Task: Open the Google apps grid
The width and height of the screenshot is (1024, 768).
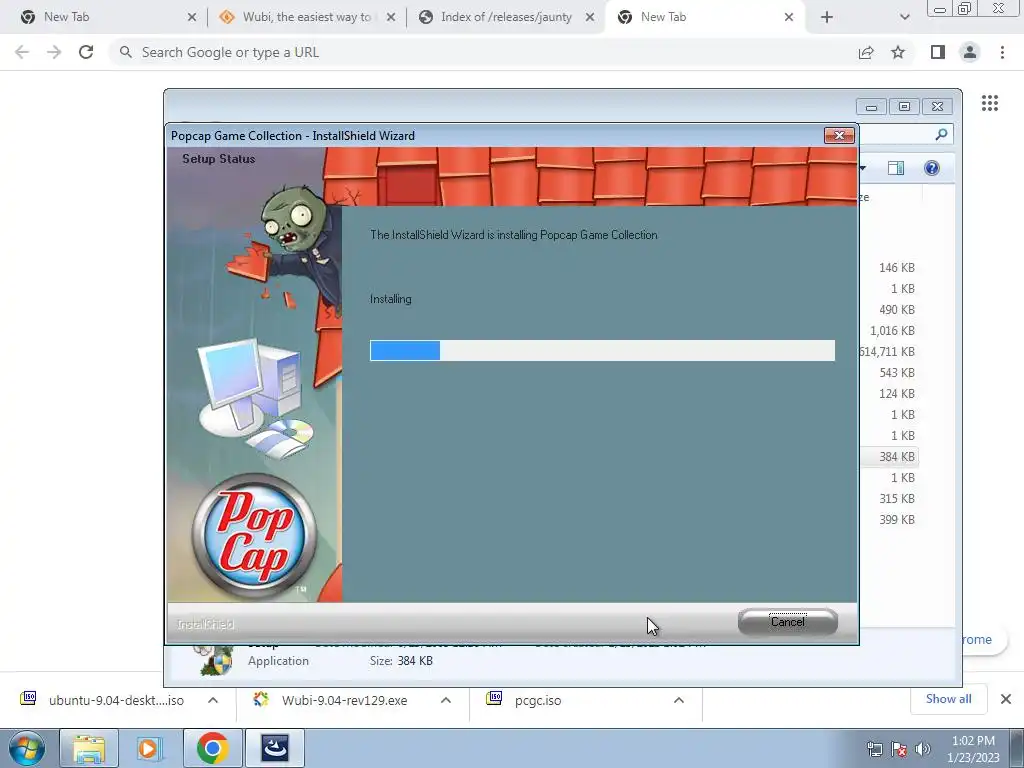Action: pos(990,103)
